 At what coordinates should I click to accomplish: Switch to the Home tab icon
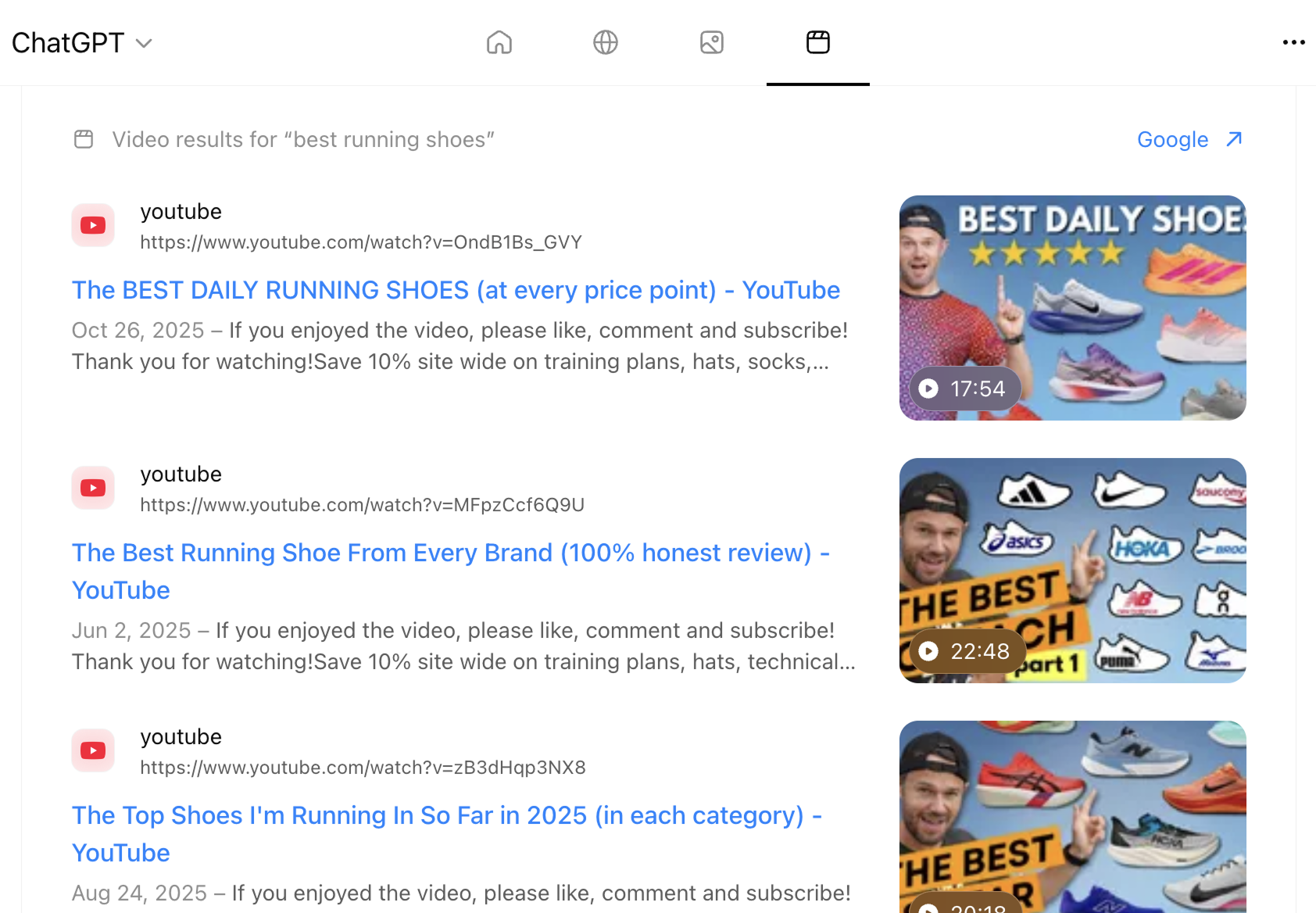[x=499, y=42]
